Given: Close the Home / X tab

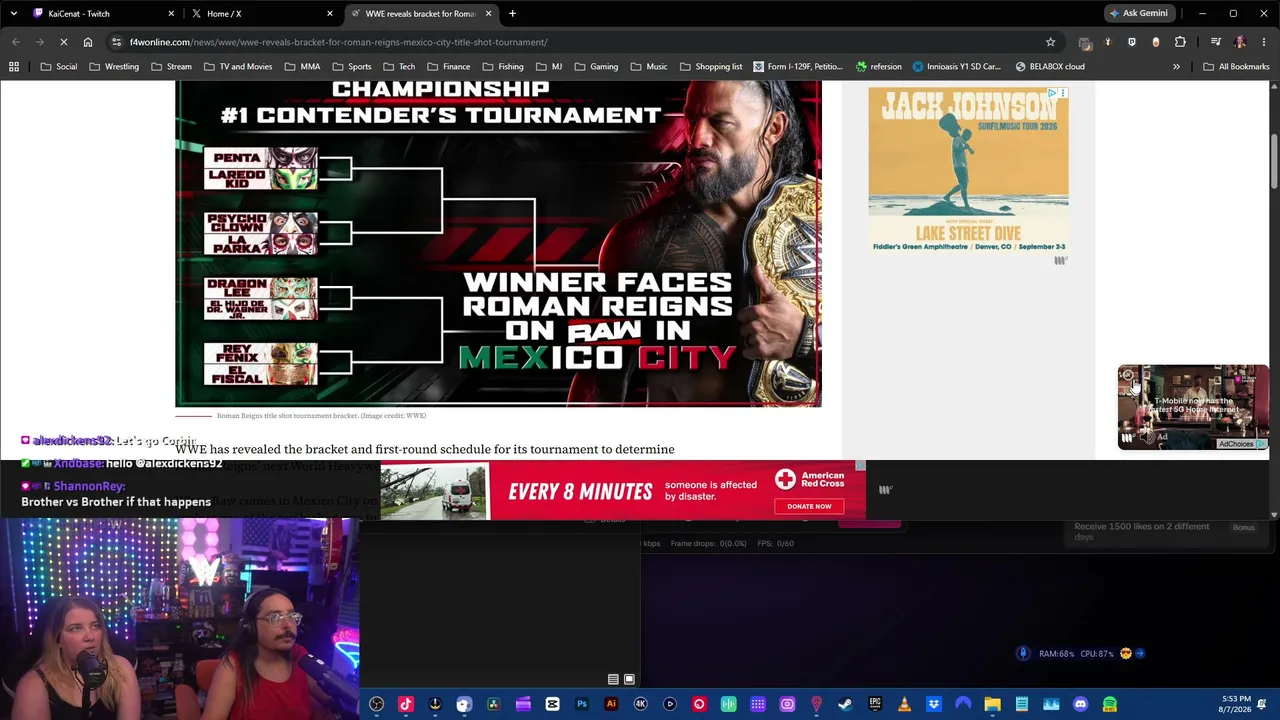Looking at the screenshot, I should (330, 14).
